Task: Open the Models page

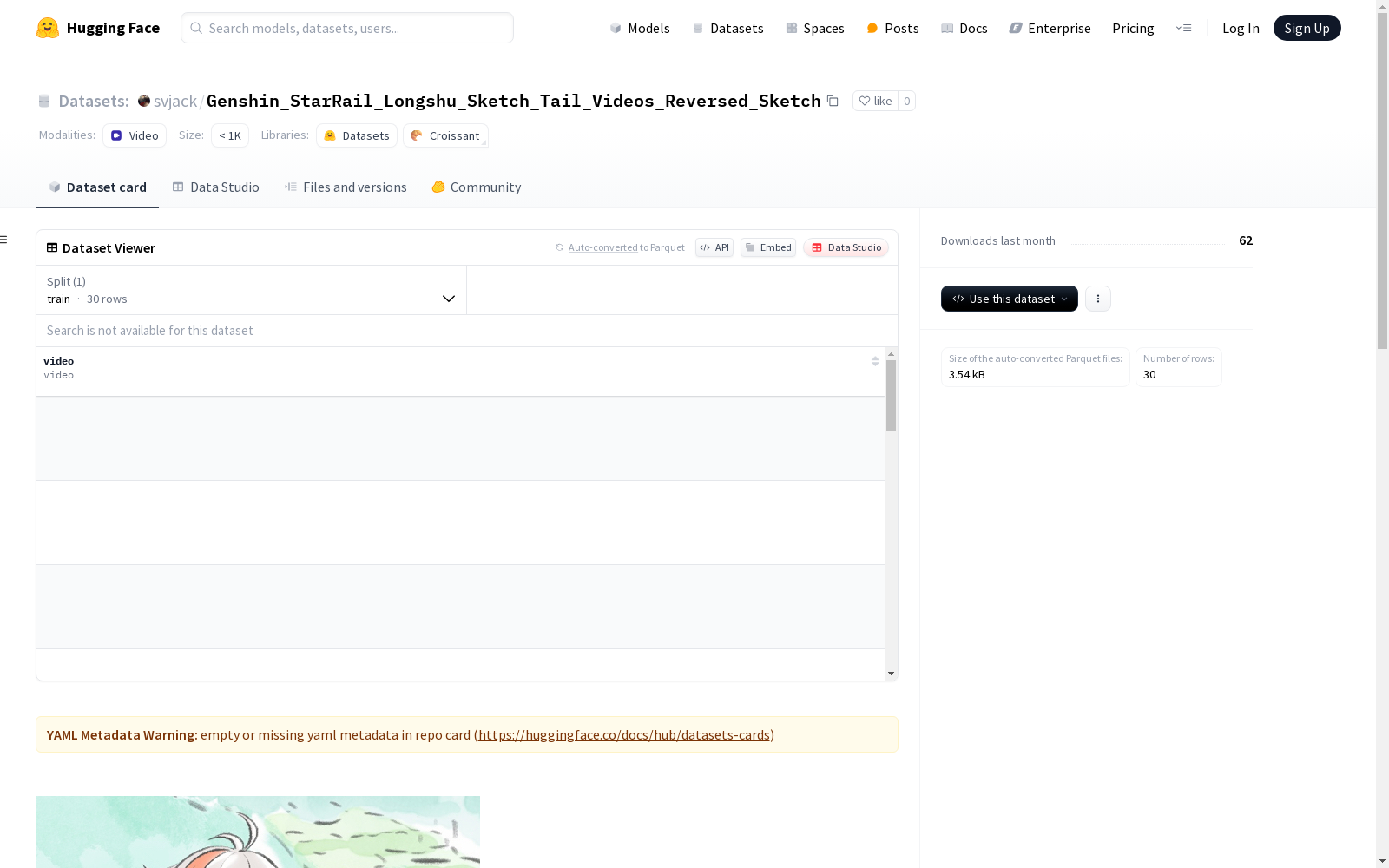Action: (x=640, y=28)
